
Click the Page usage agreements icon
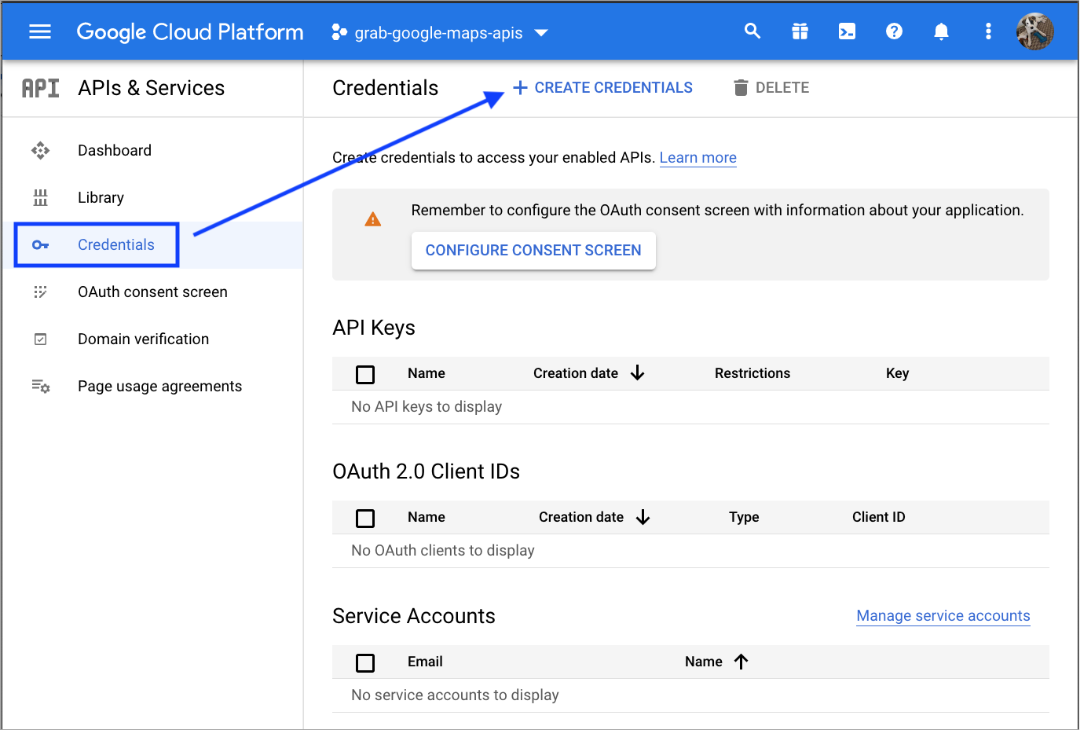click(x=41, y=386)
